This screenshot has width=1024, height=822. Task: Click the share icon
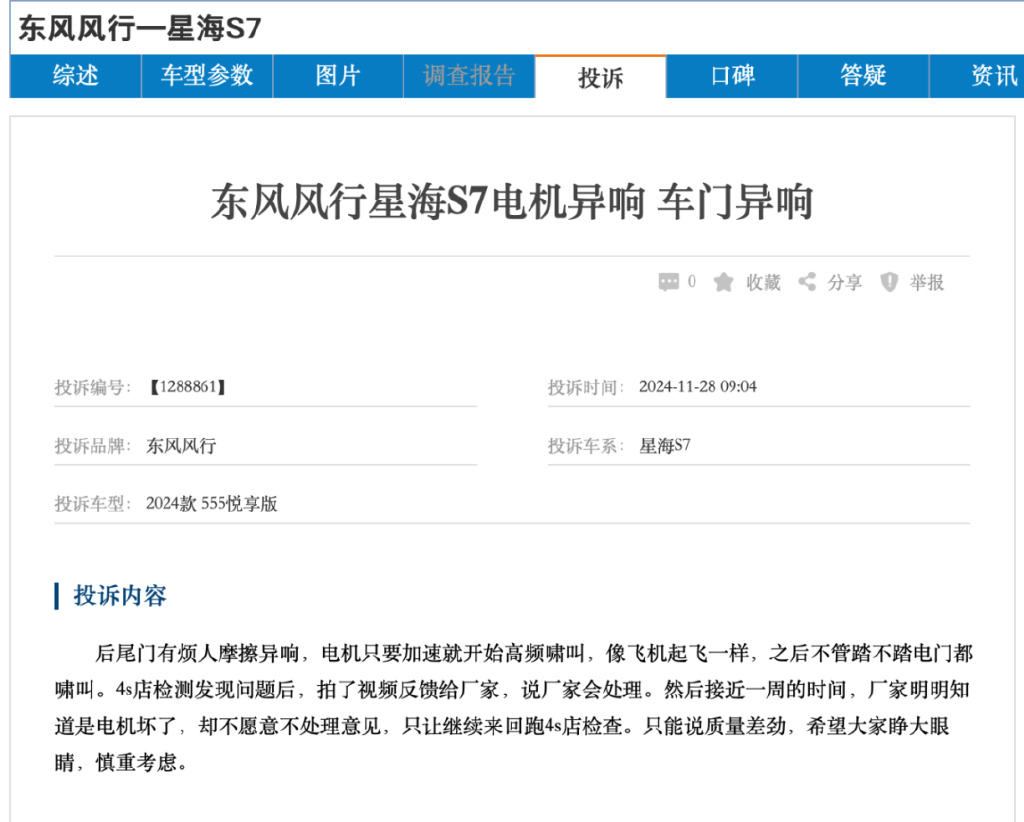[807, 282]
